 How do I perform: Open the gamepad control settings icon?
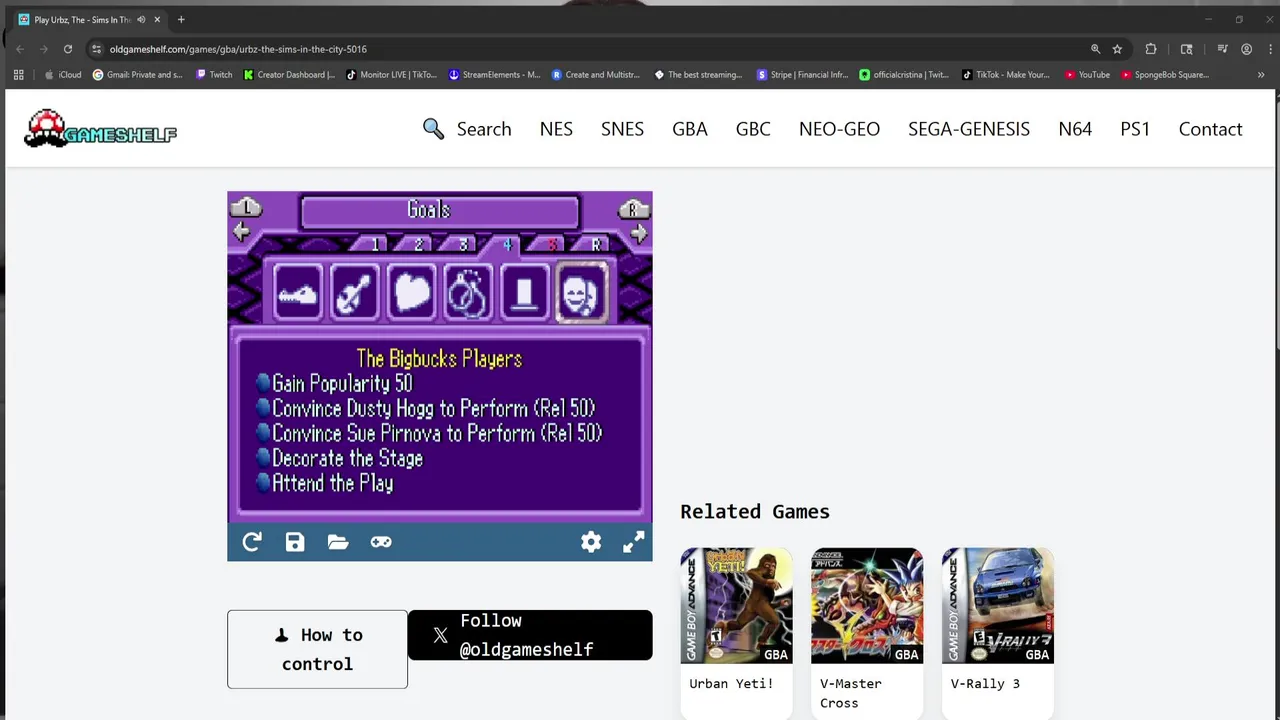coord(381,542)
